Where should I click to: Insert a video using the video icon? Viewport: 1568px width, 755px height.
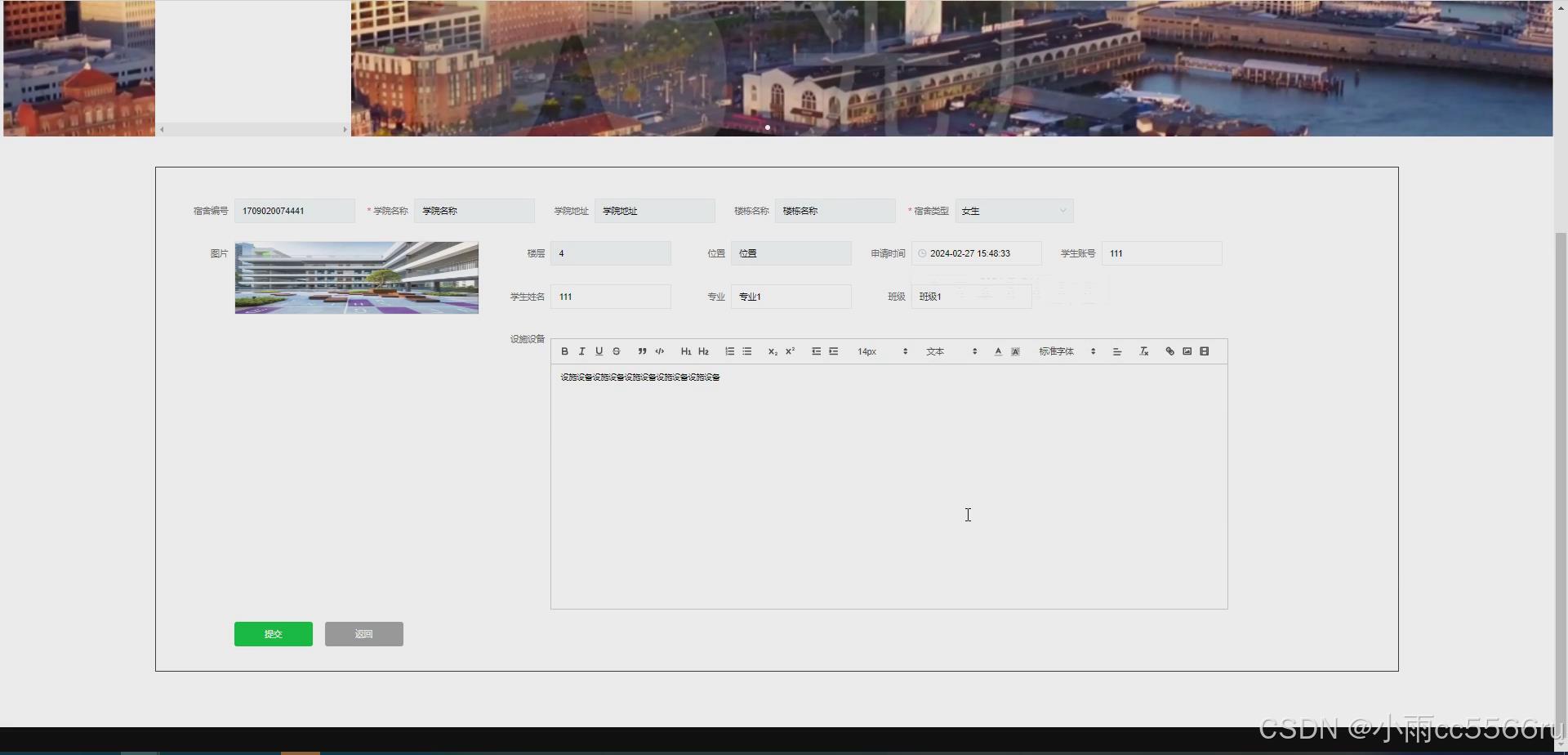pyautogui.click(x=1204, y=351)
